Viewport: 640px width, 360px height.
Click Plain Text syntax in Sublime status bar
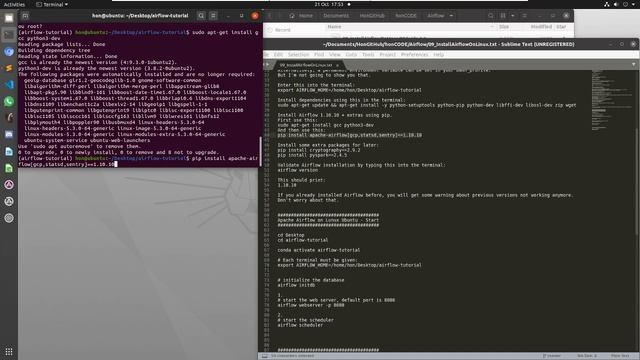pyautogui.click(x=620, y=356)
